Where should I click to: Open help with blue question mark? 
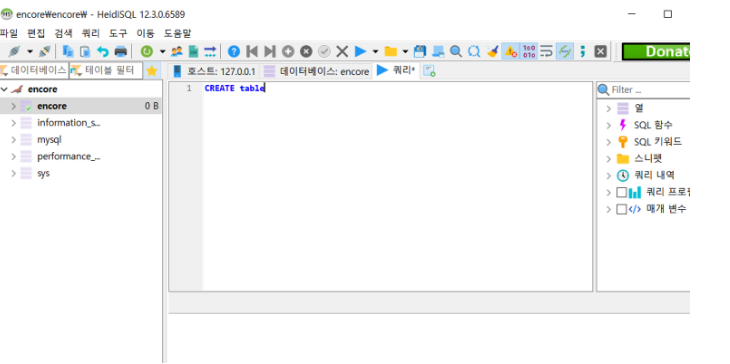coord(234,51)
